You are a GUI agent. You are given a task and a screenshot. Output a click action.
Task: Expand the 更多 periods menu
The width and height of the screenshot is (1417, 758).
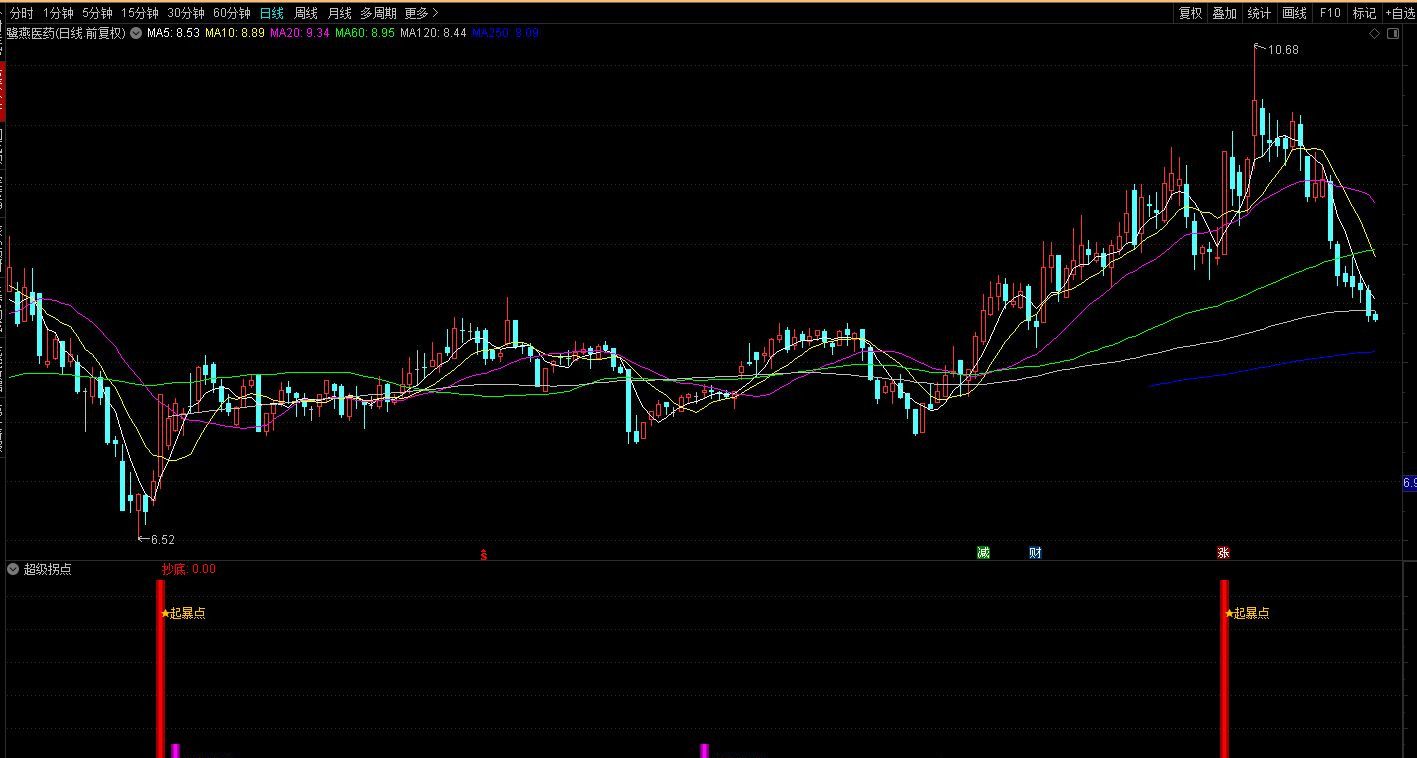click(421, 13)
